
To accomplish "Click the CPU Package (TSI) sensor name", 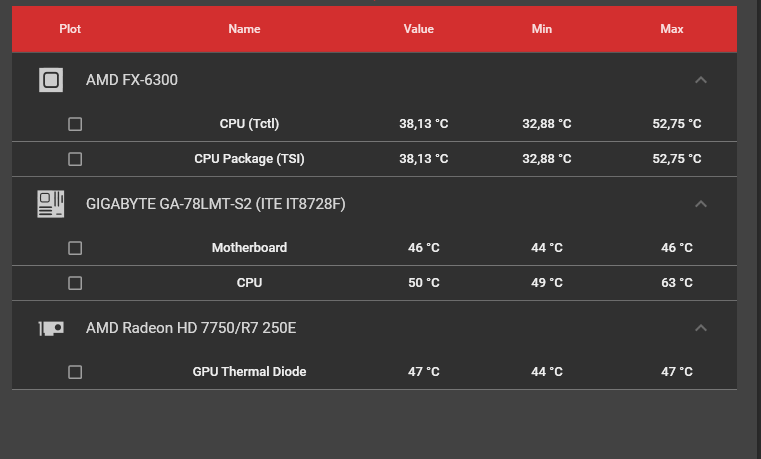I will tap(249, 159).
